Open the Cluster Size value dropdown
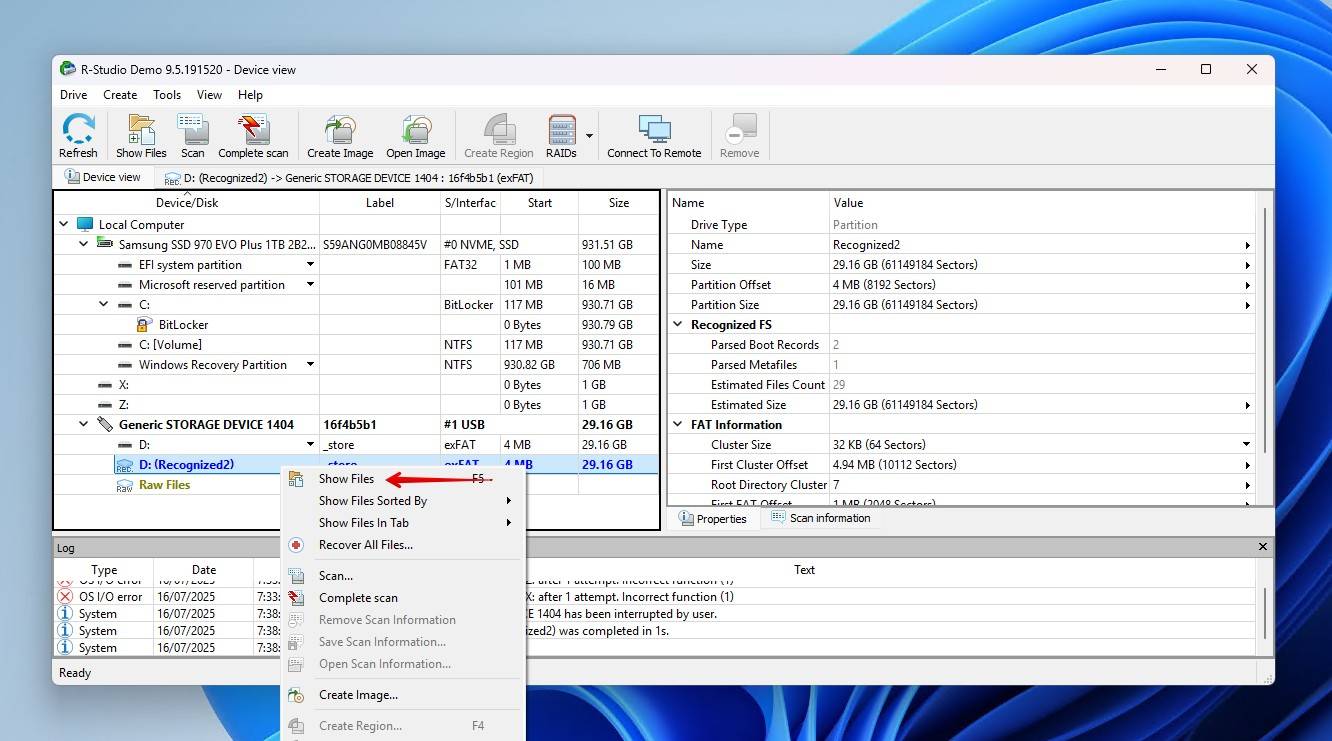The height and width of the screenshot is (741, 1332). point(1247,445)
